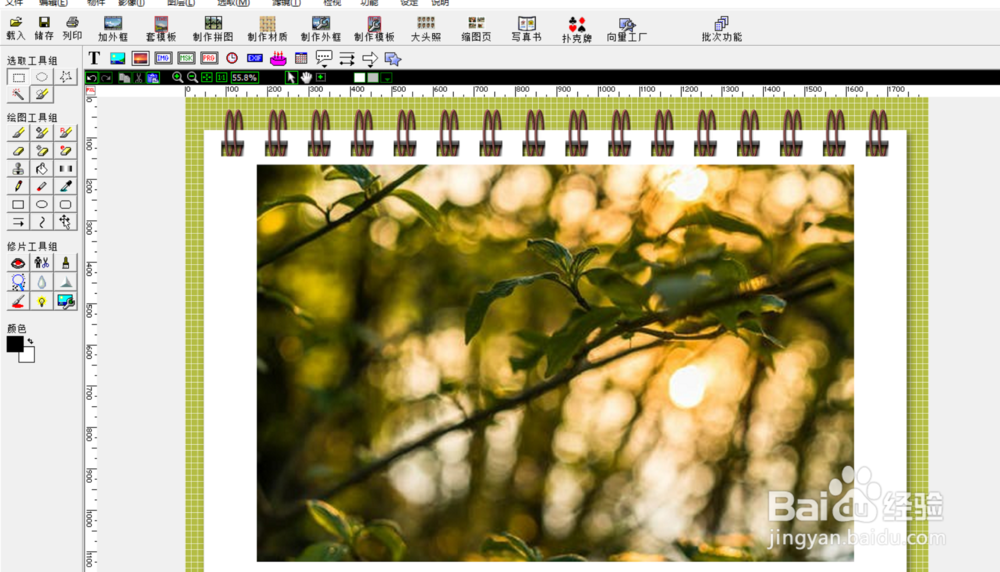1000x572 pixels.
Task: Click the copy icon in black toolbar
Action: (124, 78)
